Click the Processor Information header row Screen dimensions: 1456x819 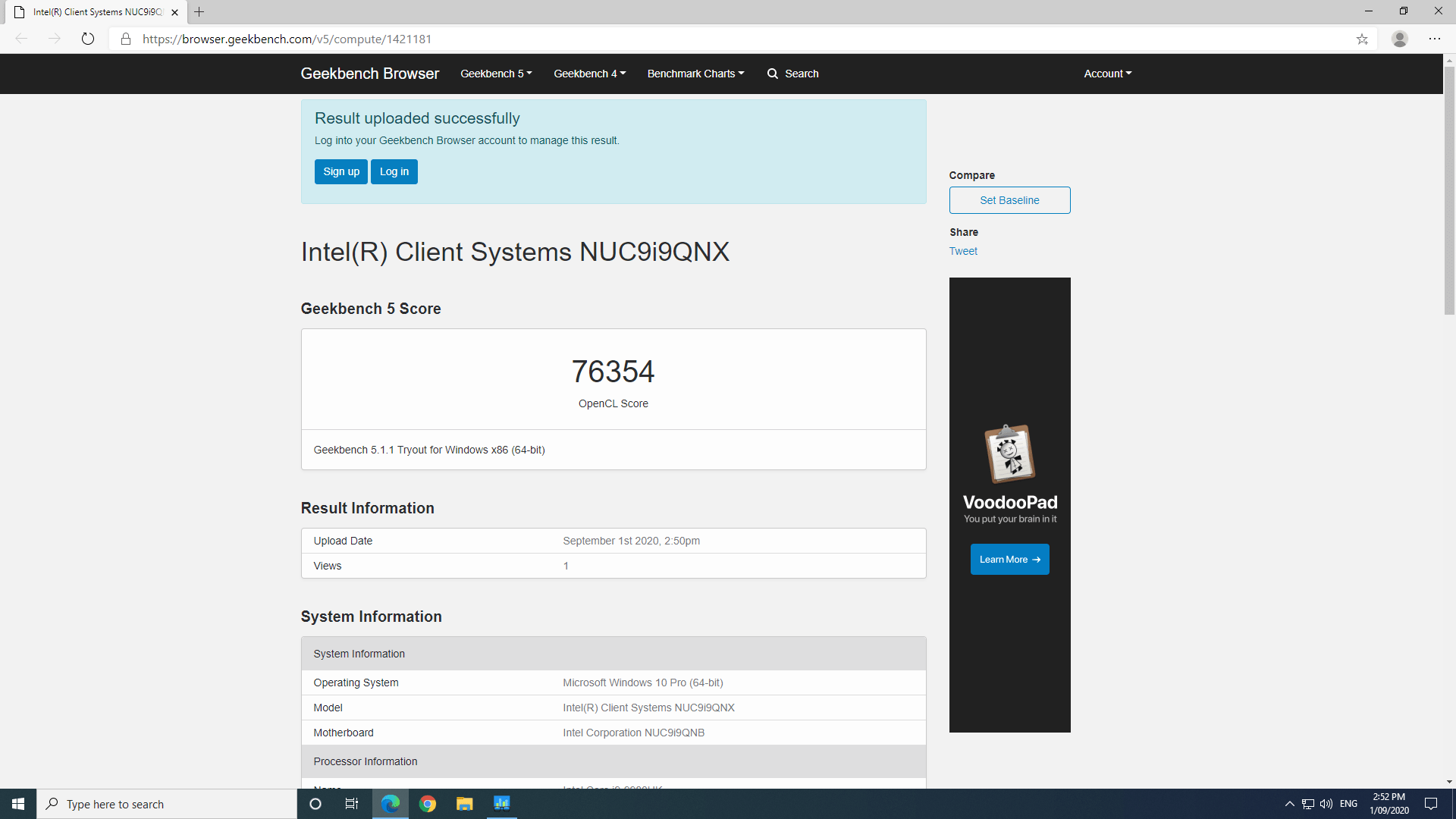(613, 761)
